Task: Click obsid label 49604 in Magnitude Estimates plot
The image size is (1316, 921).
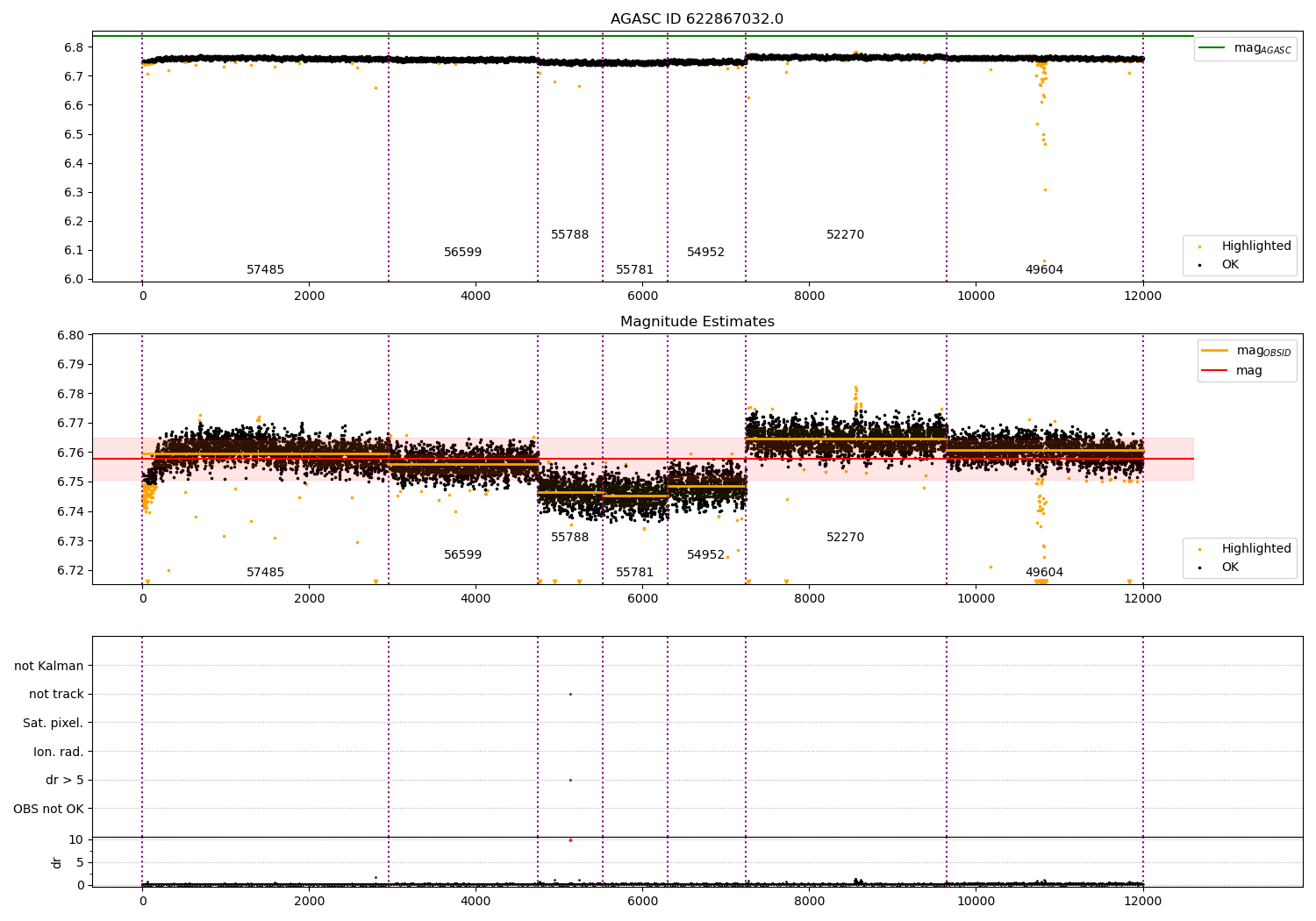Action: (1044, 573)
